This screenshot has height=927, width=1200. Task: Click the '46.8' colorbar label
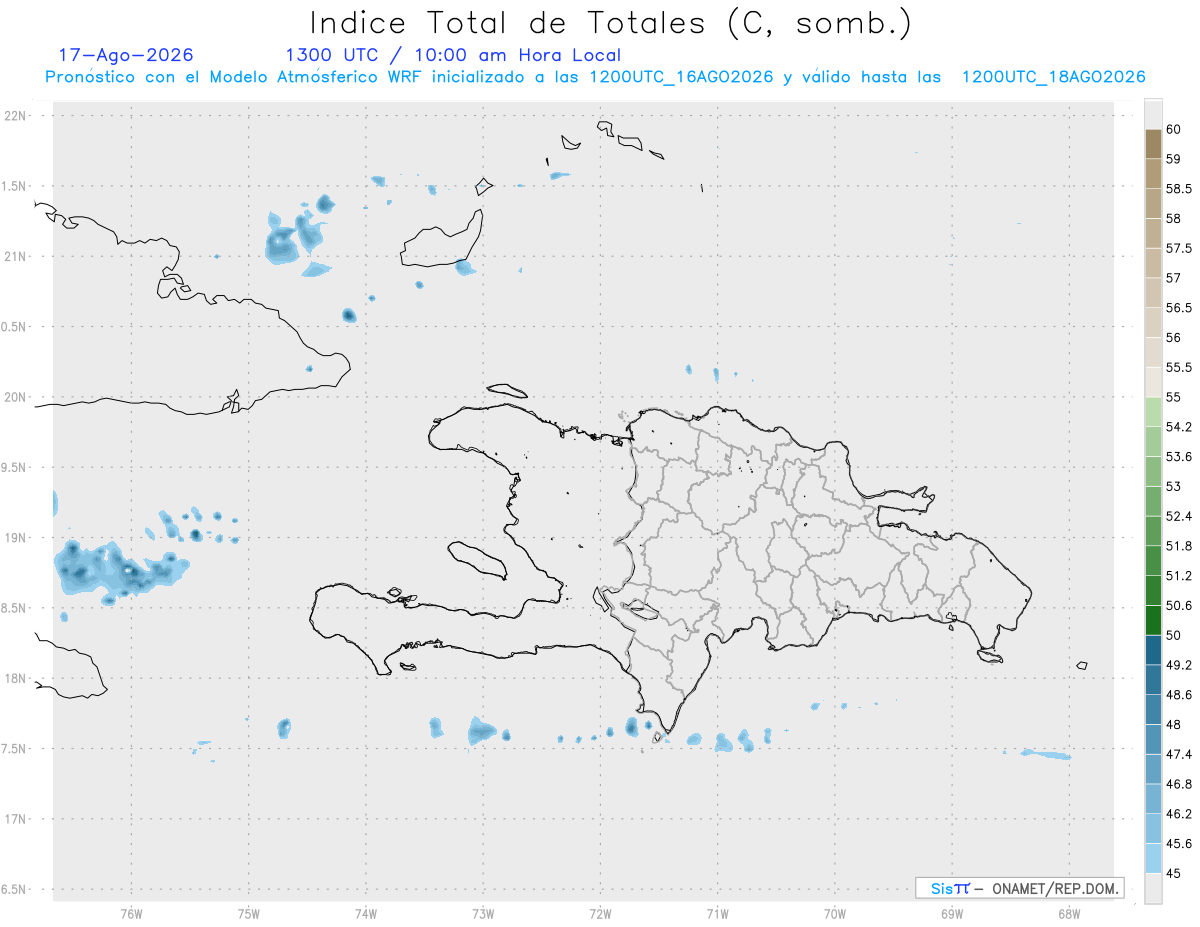point(1179,784)
